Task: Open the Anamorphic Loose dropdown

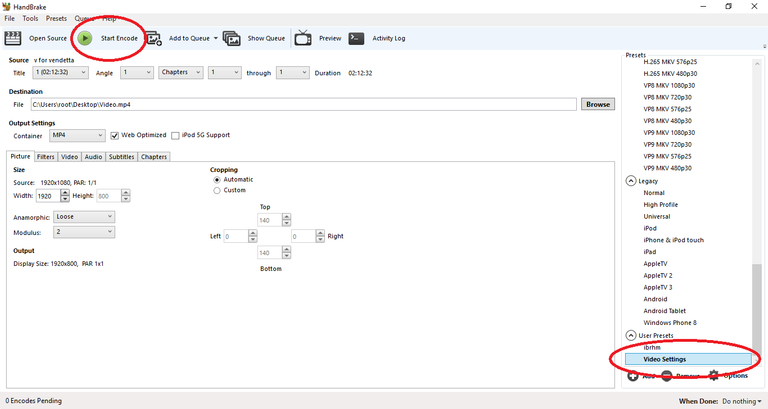Action: pos(84,217)
